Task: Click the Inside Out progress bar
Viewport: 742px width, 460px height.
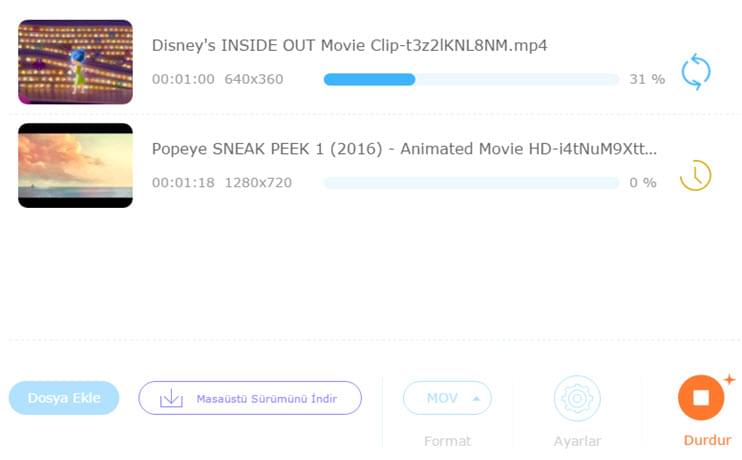Action: (471, 79)
